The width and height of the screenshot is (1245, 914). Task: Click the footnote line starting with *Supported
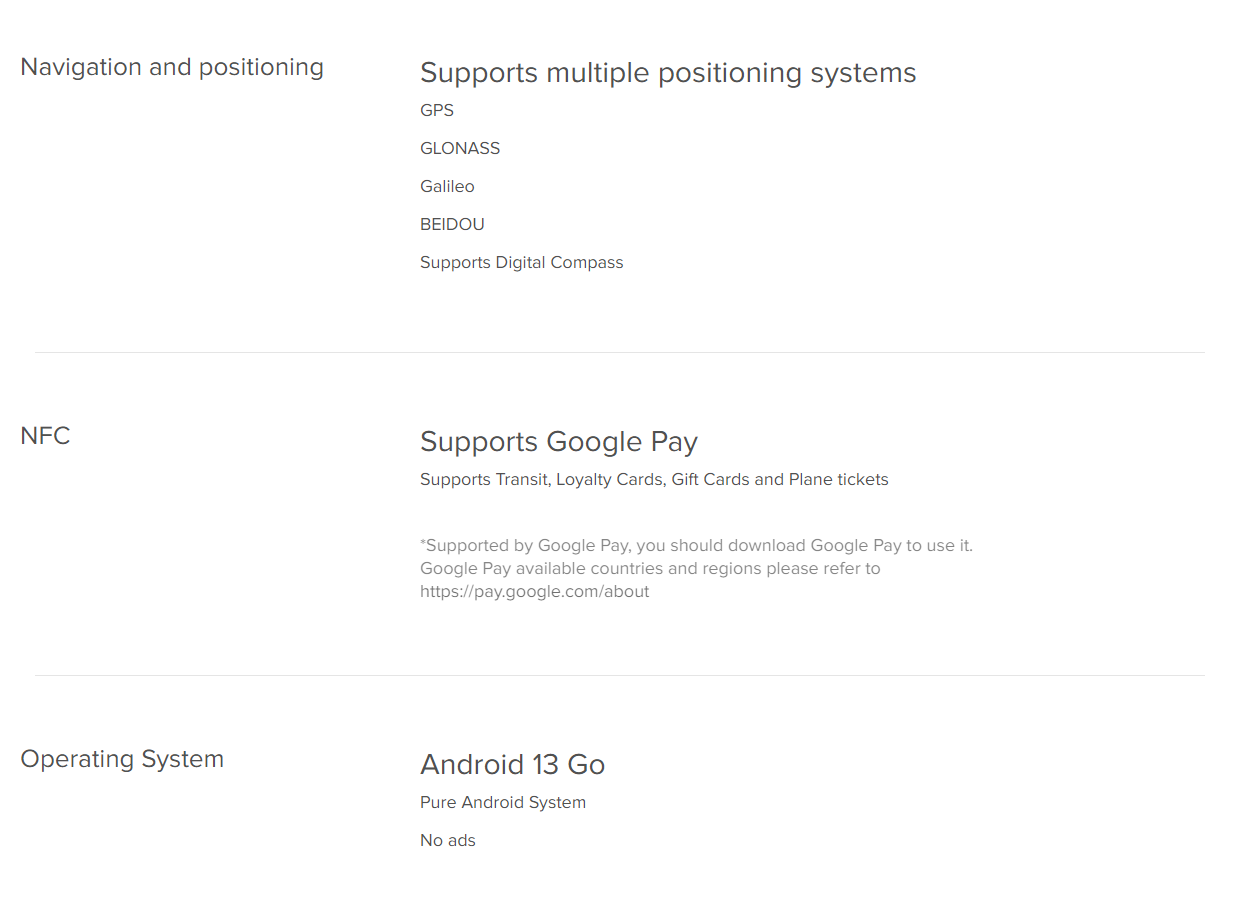tap(696, 545)
